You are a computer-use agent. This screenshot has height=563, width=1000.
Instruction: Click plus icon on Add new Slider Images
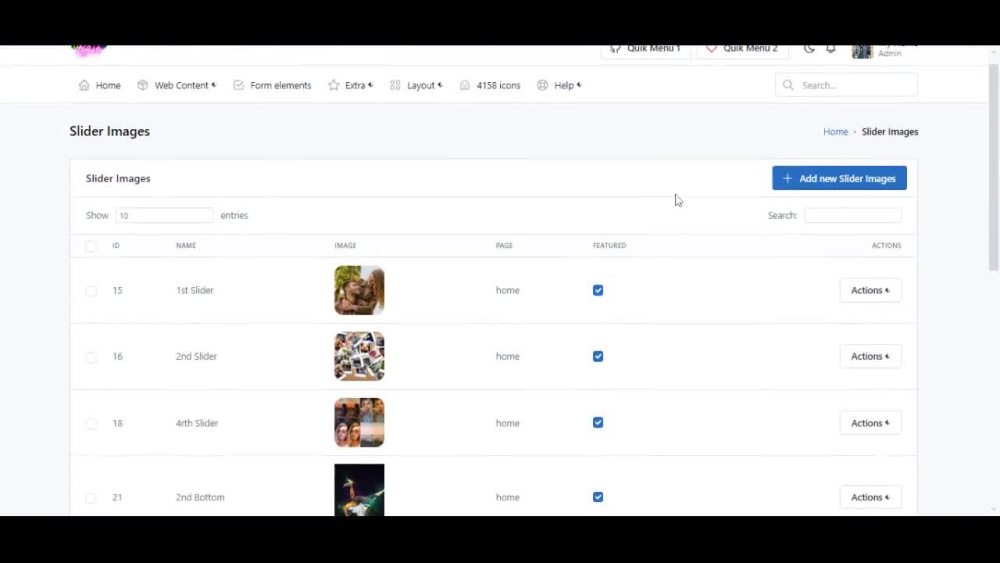(788, 179)
